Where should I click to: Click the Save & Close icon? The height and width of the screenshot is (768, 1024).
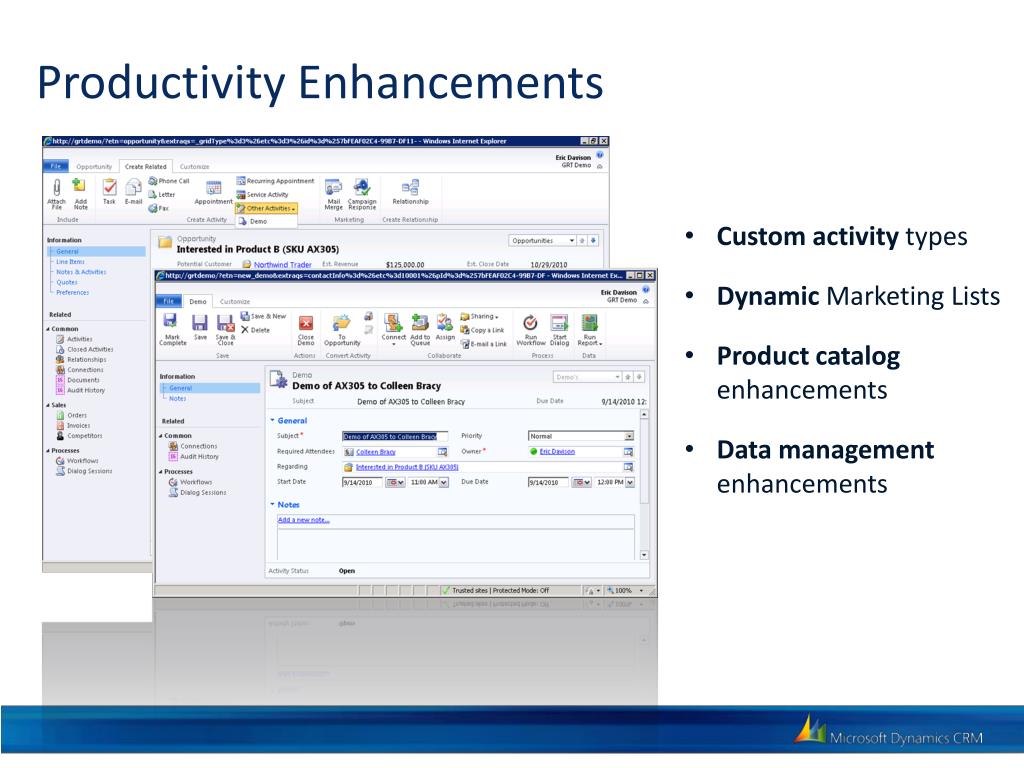click(x=225, y=329)
